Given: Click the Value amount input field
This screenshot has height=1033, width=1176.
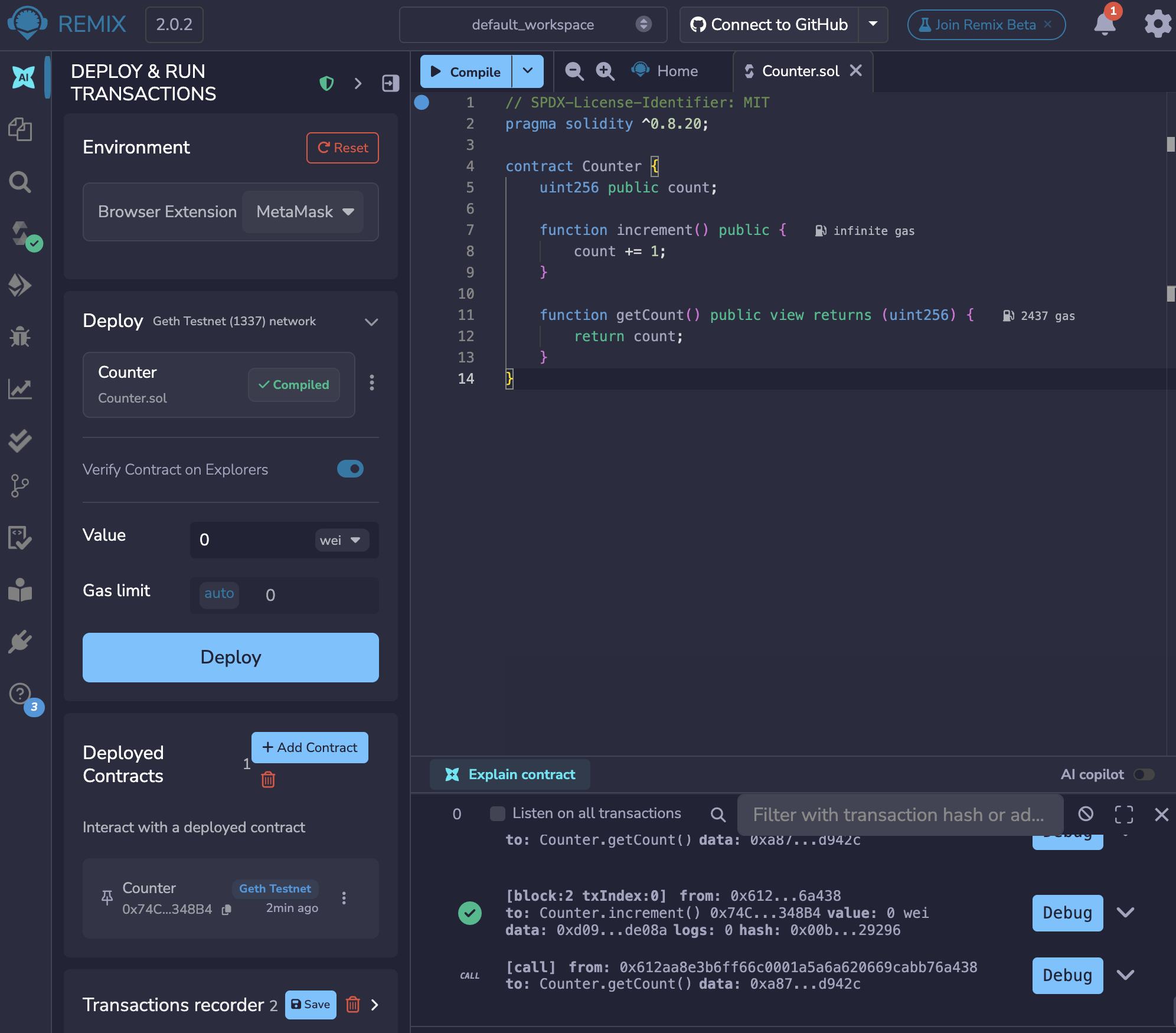Looking at the screenshot, I should click(x=253, y=540).
